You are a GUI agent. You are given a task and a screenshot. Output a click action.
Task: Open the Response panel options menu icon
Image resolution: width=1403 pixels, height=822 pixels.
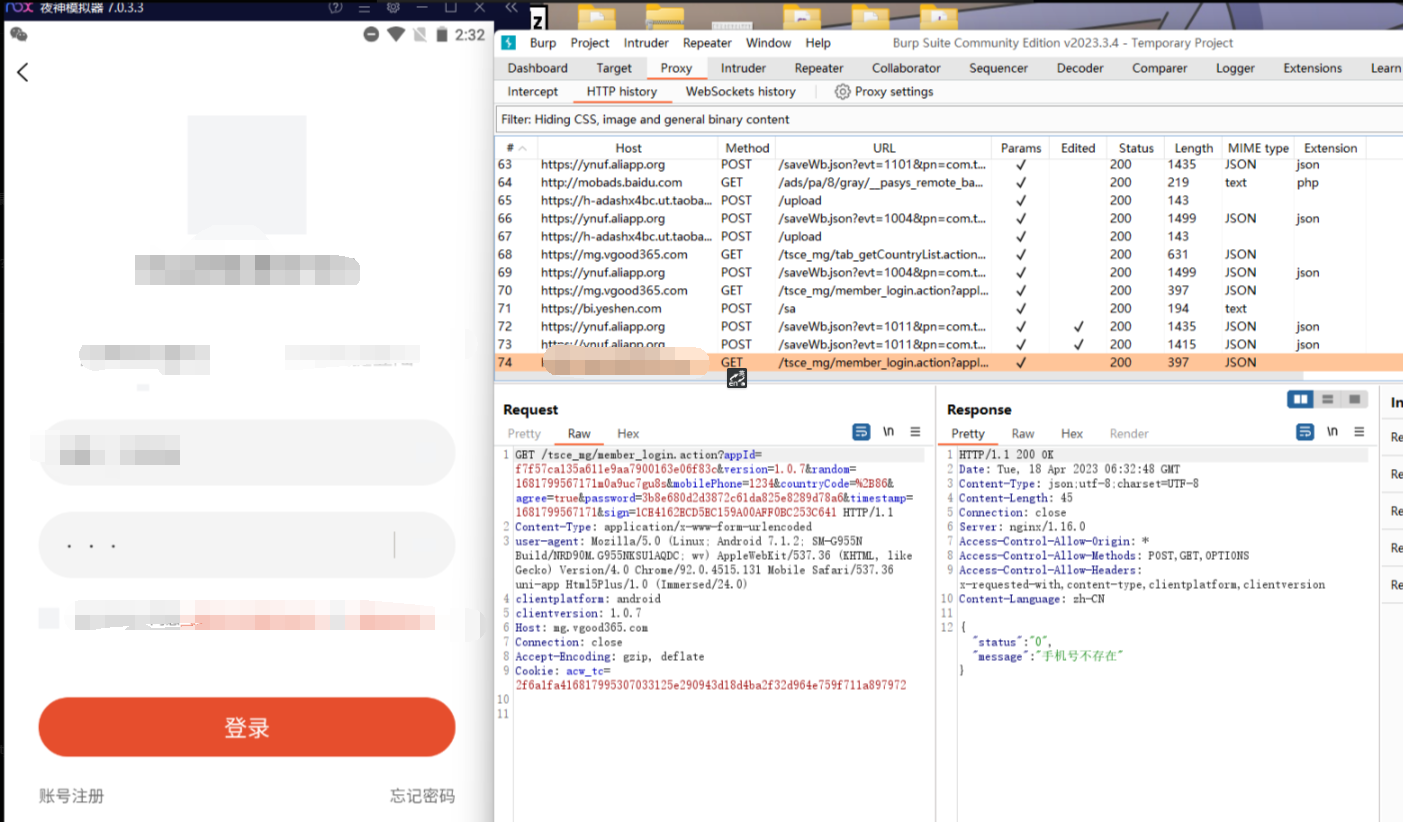click(x=1359, y=432)
